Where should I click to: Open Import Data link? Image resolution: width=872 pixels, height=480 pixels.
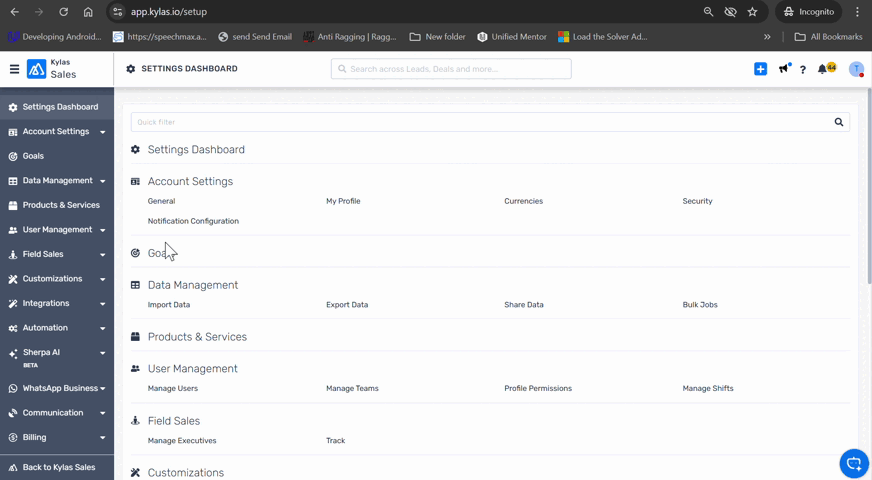click(169, 305)
